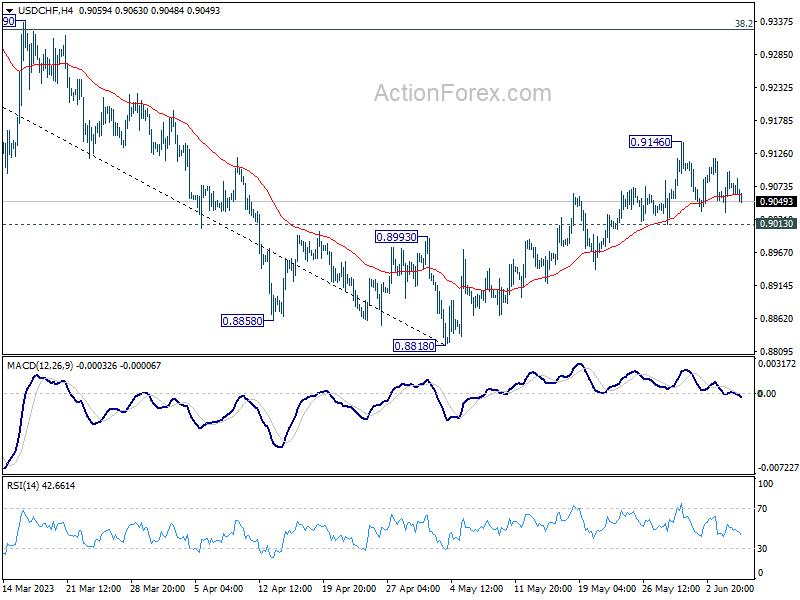The width and height of the screenshot is (800, 600).
Task: Click the 4 May 12:00 time label
Action: (477, 589)
